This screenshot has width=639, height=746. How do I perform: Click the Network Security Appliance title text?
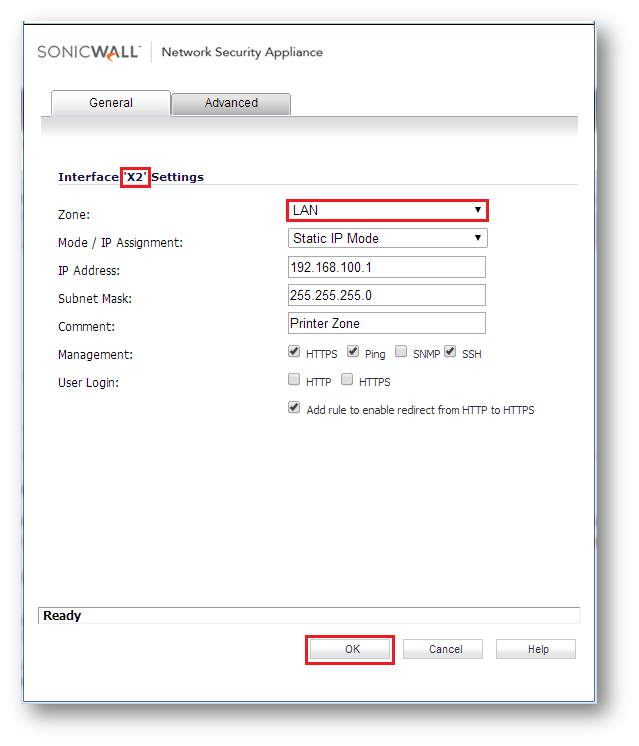click(x=242, y=52)
